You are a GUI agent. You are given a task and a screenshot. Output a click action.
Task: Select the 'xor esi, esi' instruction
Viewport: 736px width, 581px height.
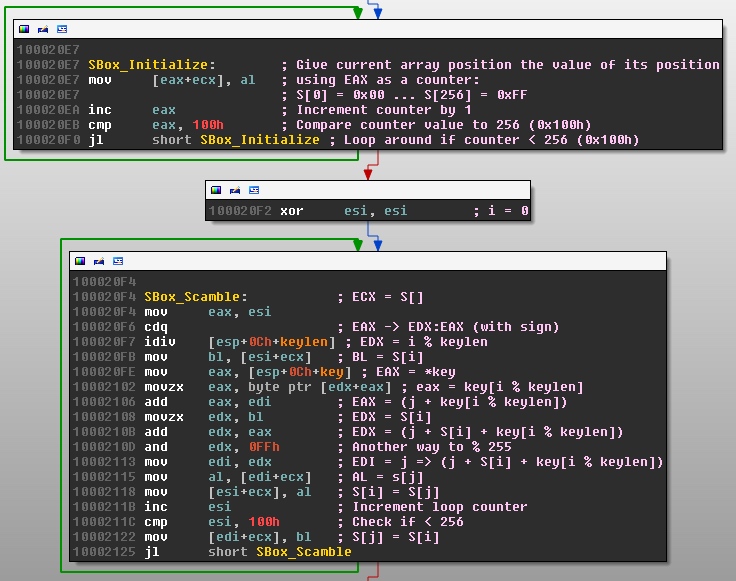[344, 211]
